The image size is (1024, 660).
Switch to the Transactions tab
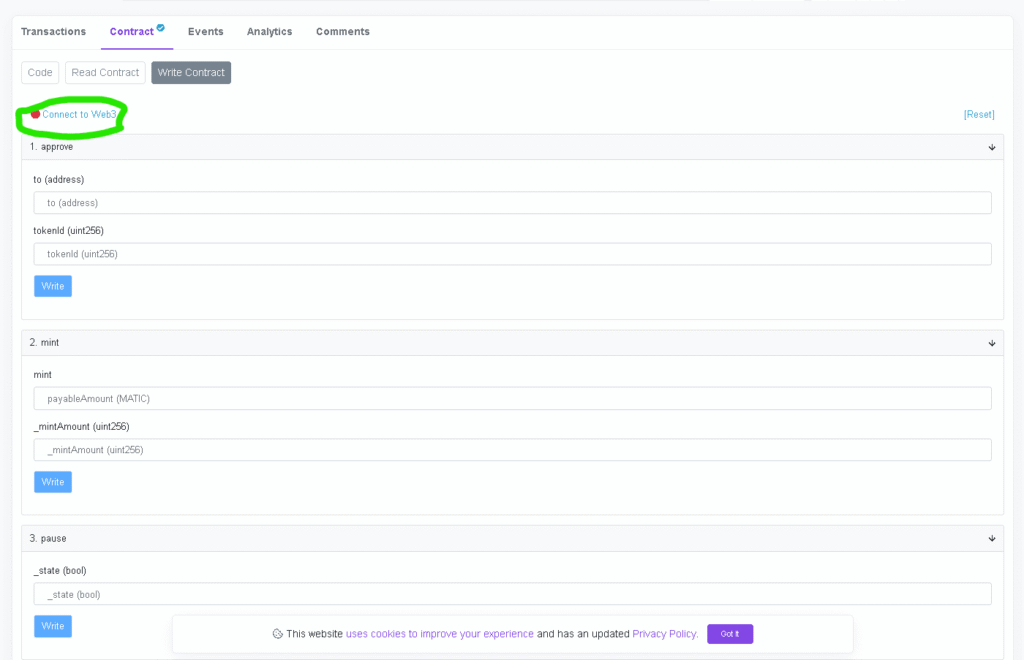(x=53, y=31)
